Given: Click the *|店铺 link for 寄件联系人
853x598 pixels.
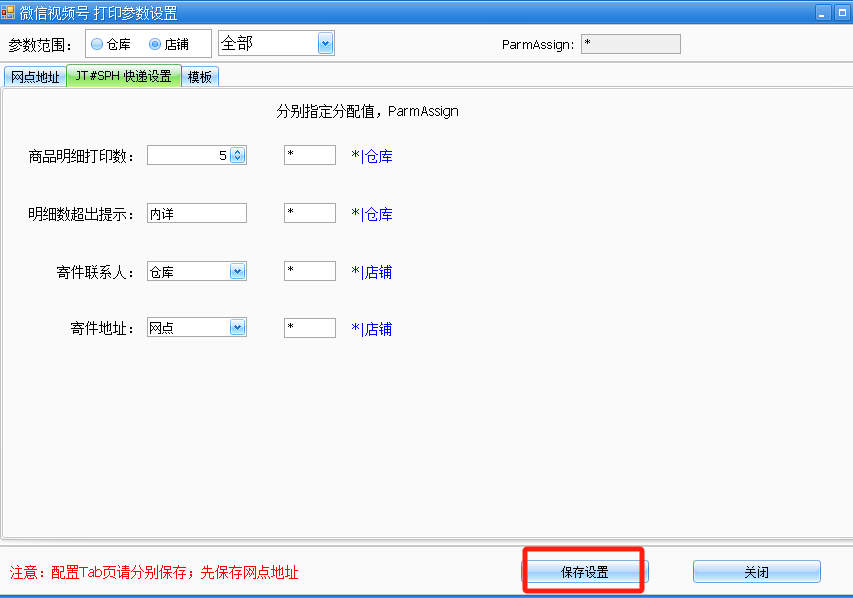Looking at the screenshot, I should (x=372, y=272).
